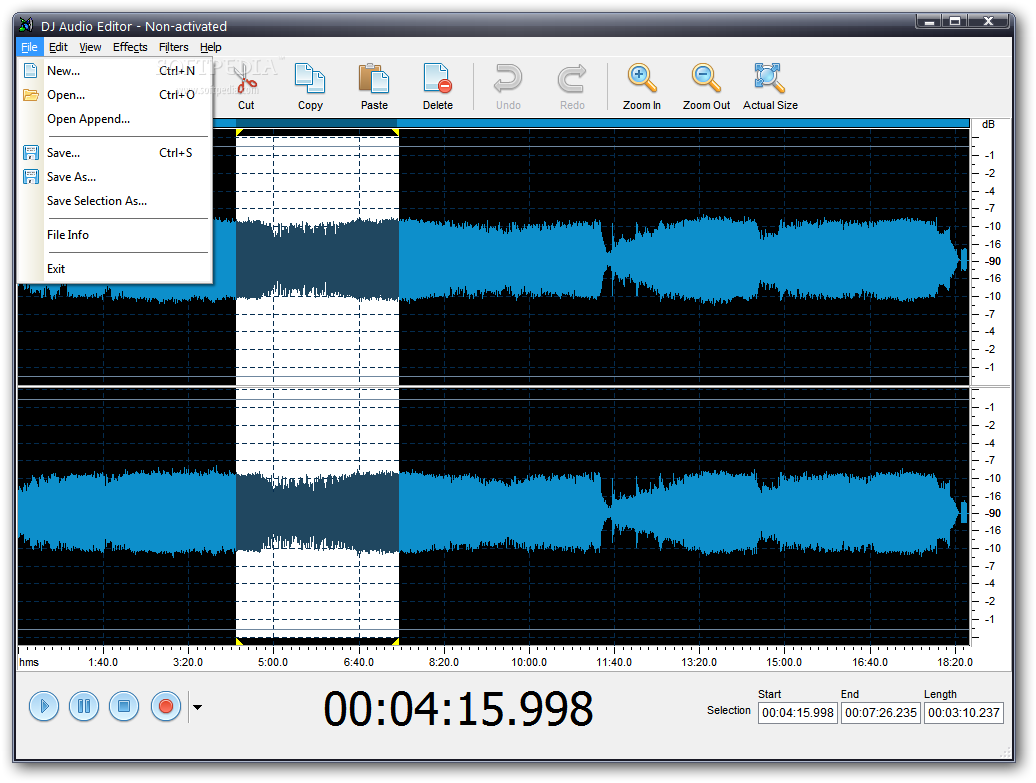Start playback with the Play button

click(44, 706)
